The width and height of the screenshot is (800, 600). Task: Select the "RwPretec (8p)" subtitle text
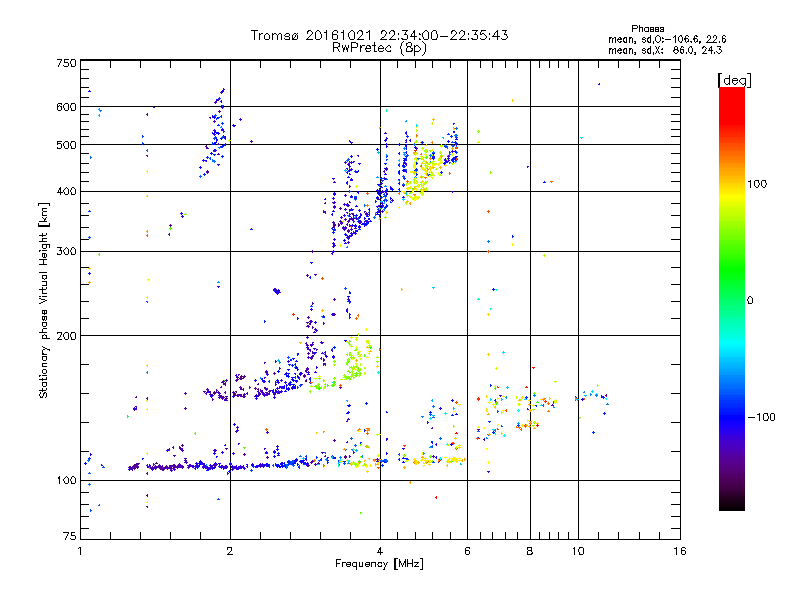pyautogui.click(x=379, y=48)
